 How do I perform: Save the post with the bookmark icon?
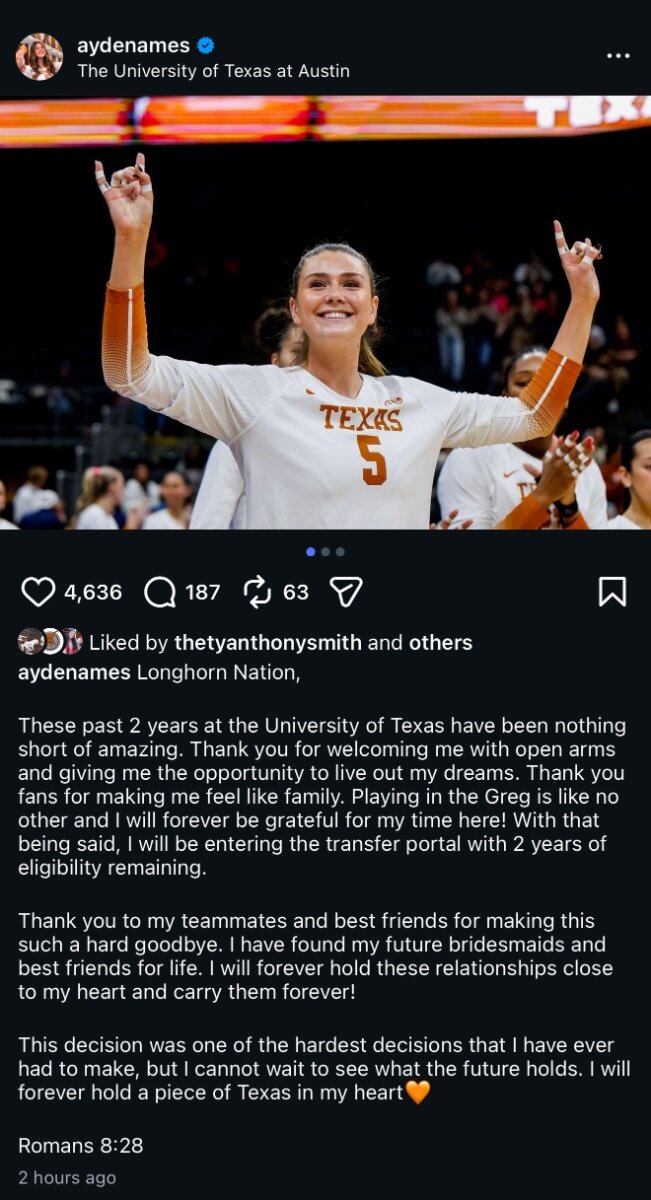[x=612, y=592]
